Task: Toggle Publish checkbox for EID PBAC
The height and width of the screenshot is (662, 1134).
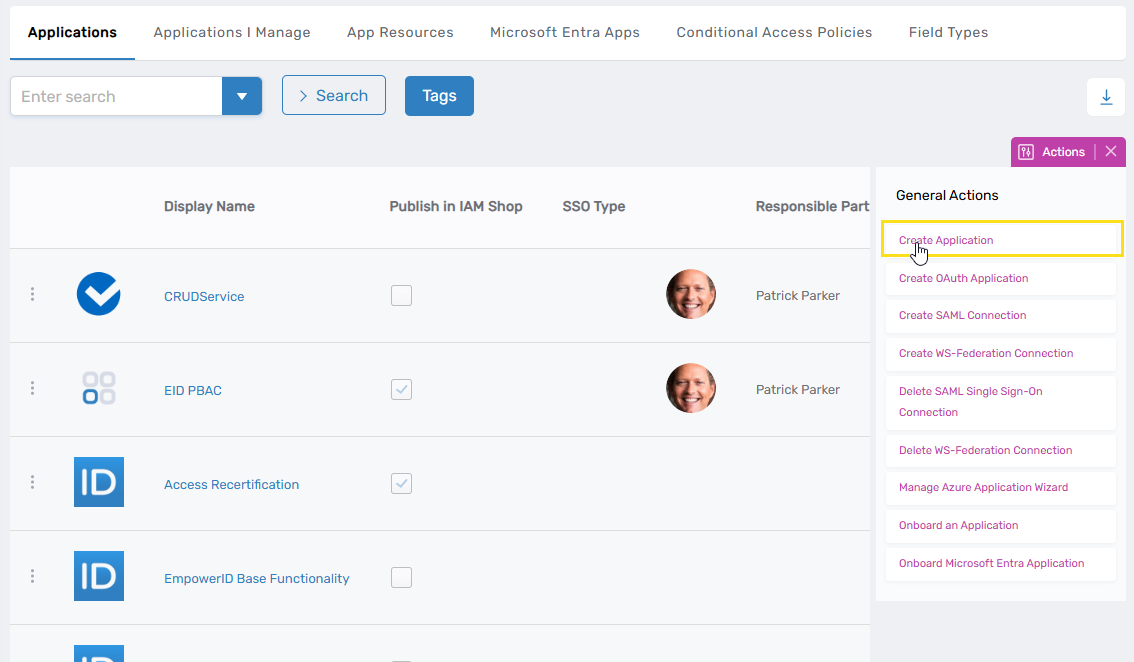Action: (x=401, y=389)
